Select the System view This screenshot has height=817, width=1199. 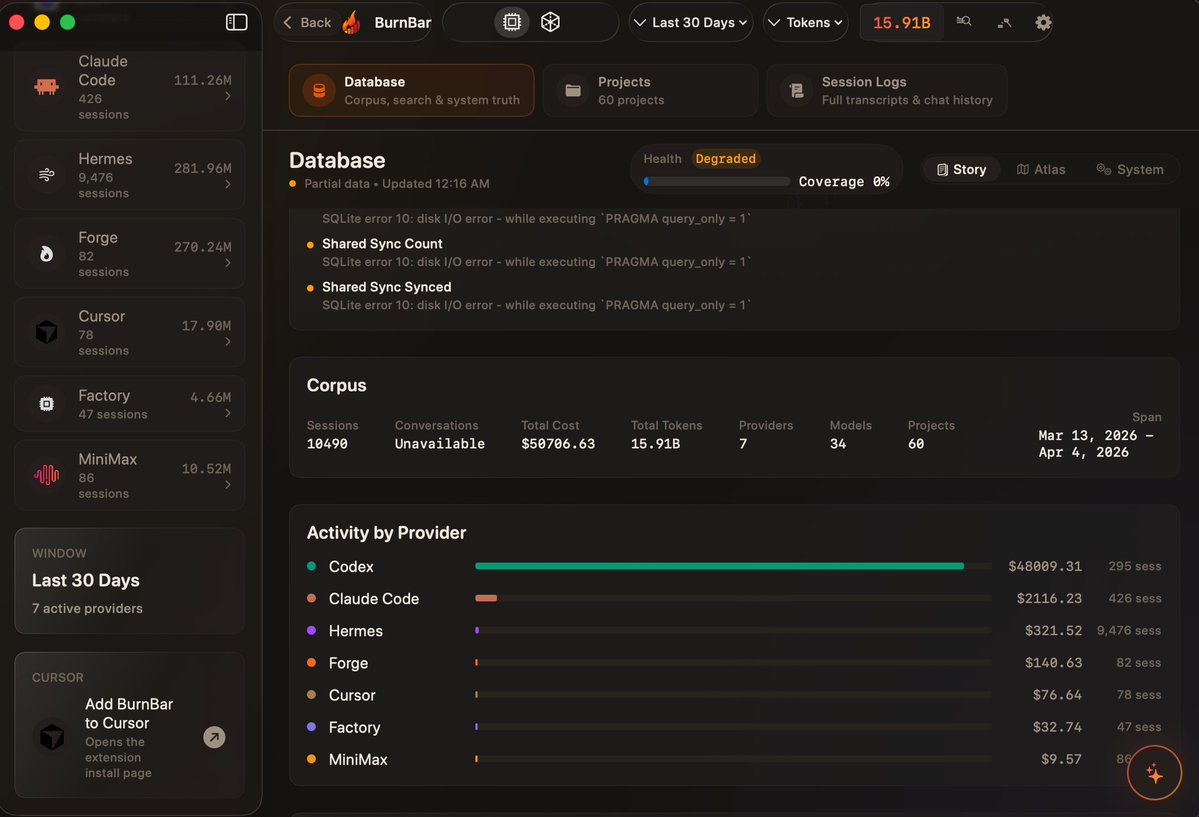pyautogui.click(x=1129, y=169)
